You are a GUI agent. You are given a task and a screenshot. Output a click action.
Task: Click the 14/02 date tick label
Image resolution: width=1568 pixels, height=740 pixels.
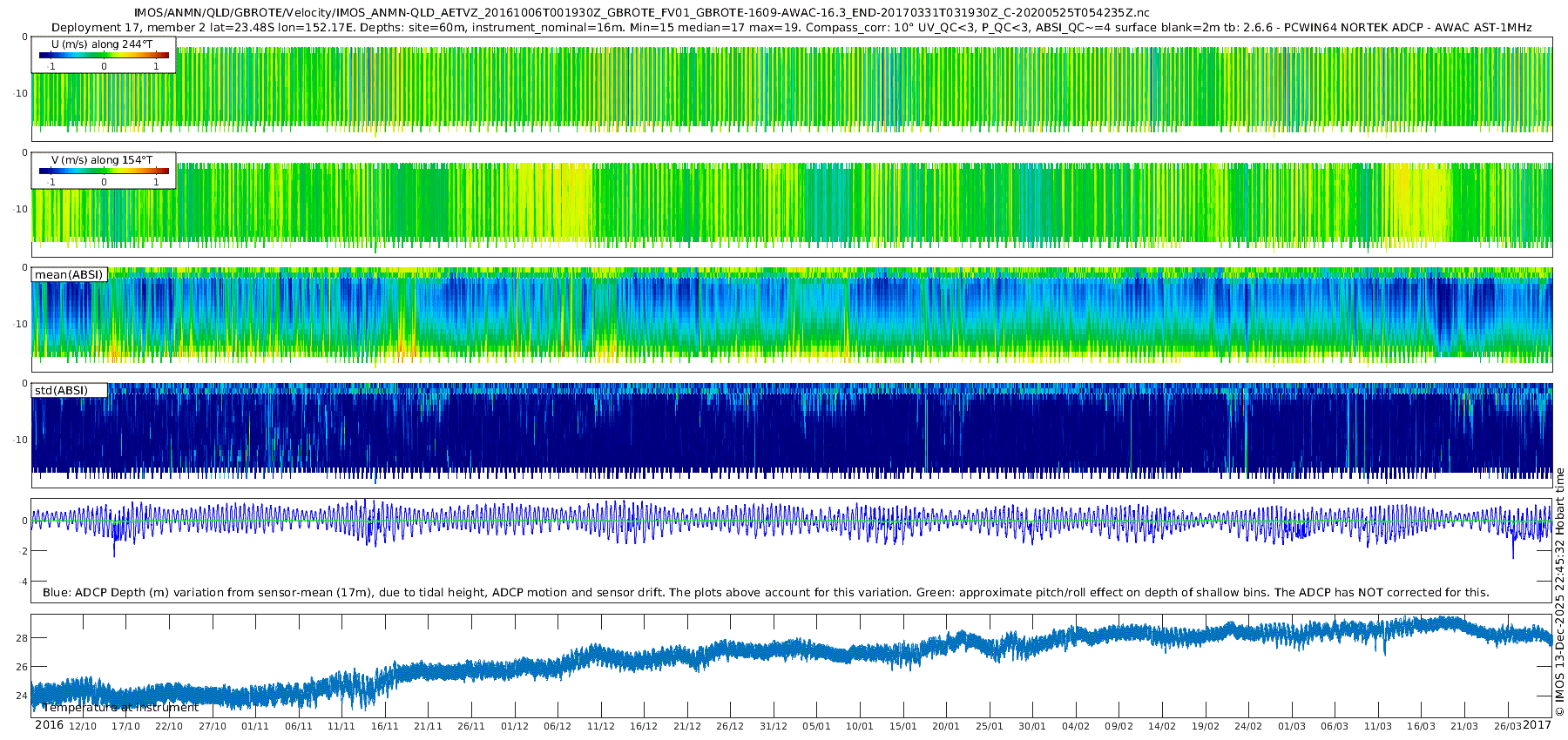[x=1162, y=726]
